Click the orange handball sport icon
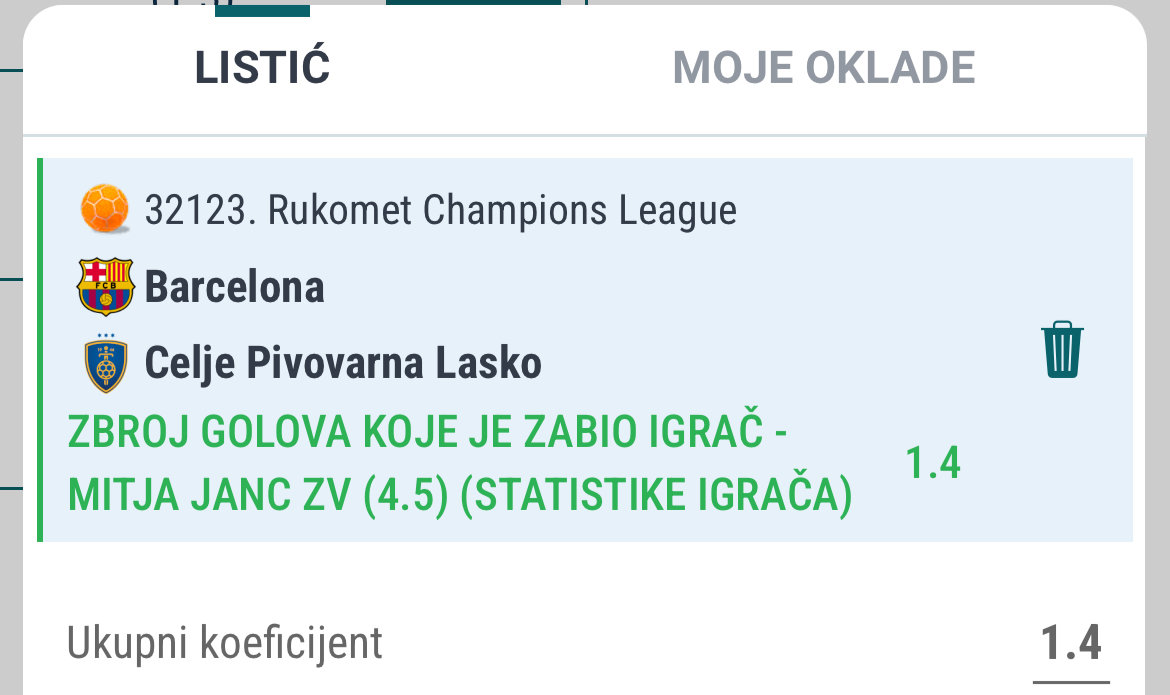The image size is (1170, 695). (x=105, y=209)
